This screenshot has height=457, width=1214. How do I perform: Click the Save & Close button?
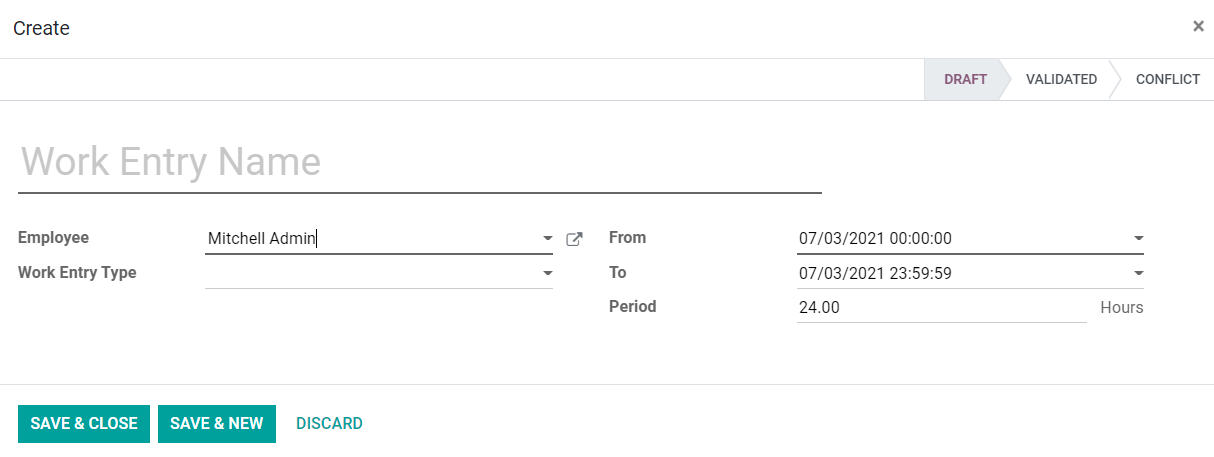(x=84, y=424)
